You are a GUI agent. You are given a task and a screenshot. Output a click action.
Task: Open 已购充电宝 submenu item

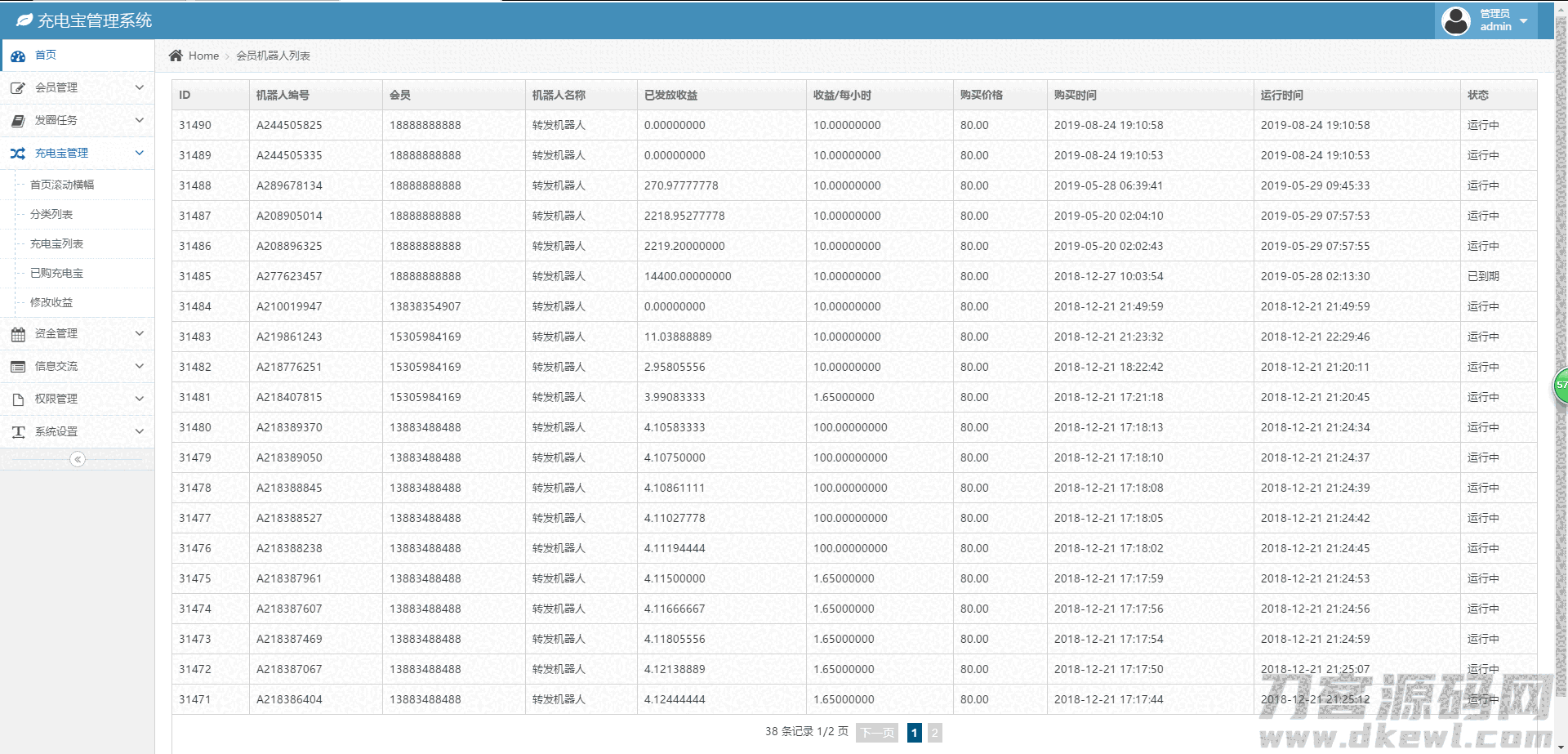point(56,273)
